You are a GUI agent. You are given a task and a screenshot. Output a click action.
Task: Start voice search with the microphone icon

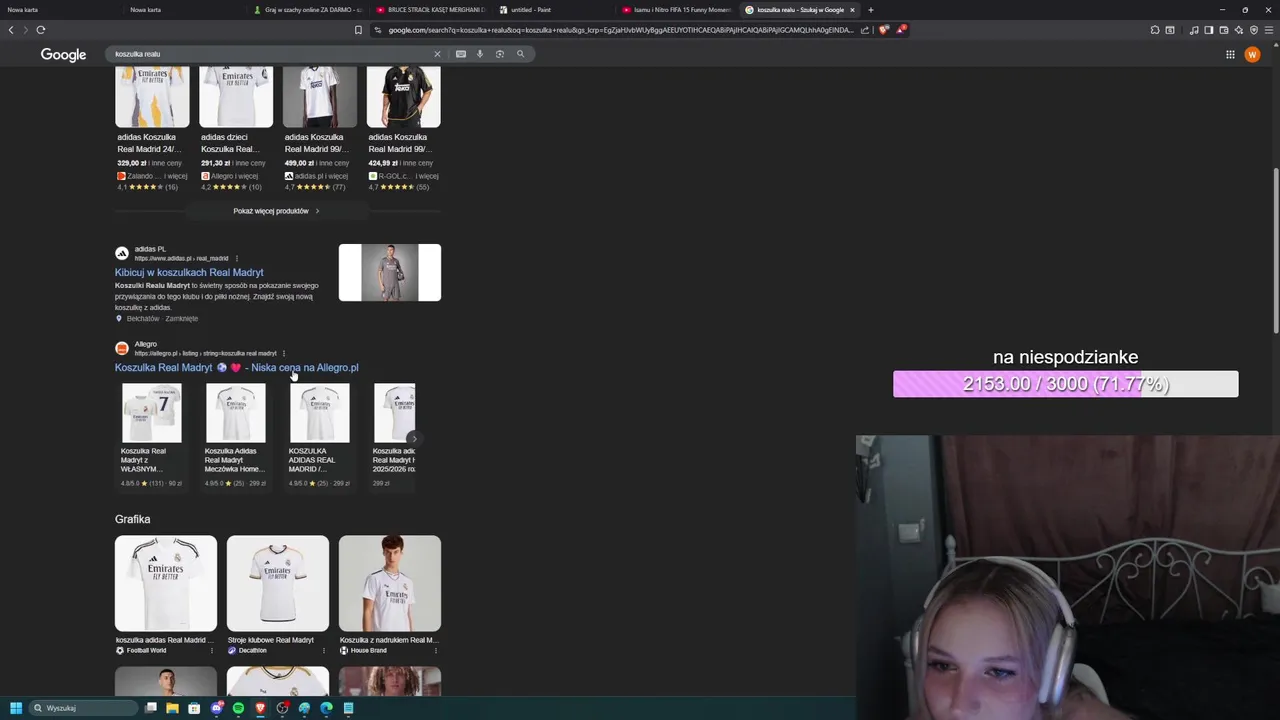[x=480, y=54]
